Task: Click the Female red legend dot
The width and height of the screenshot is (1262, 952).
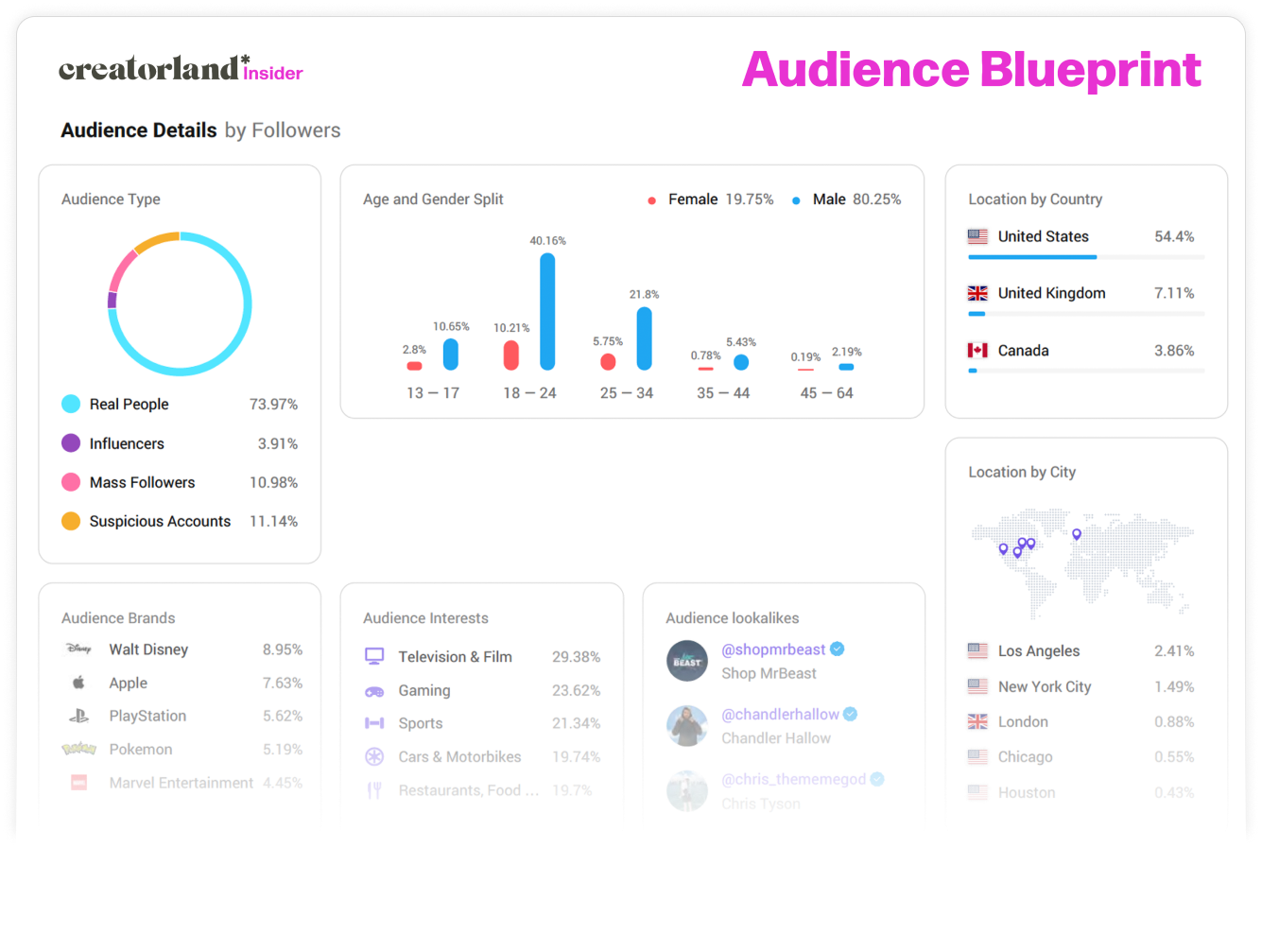Action: point(652,200)
